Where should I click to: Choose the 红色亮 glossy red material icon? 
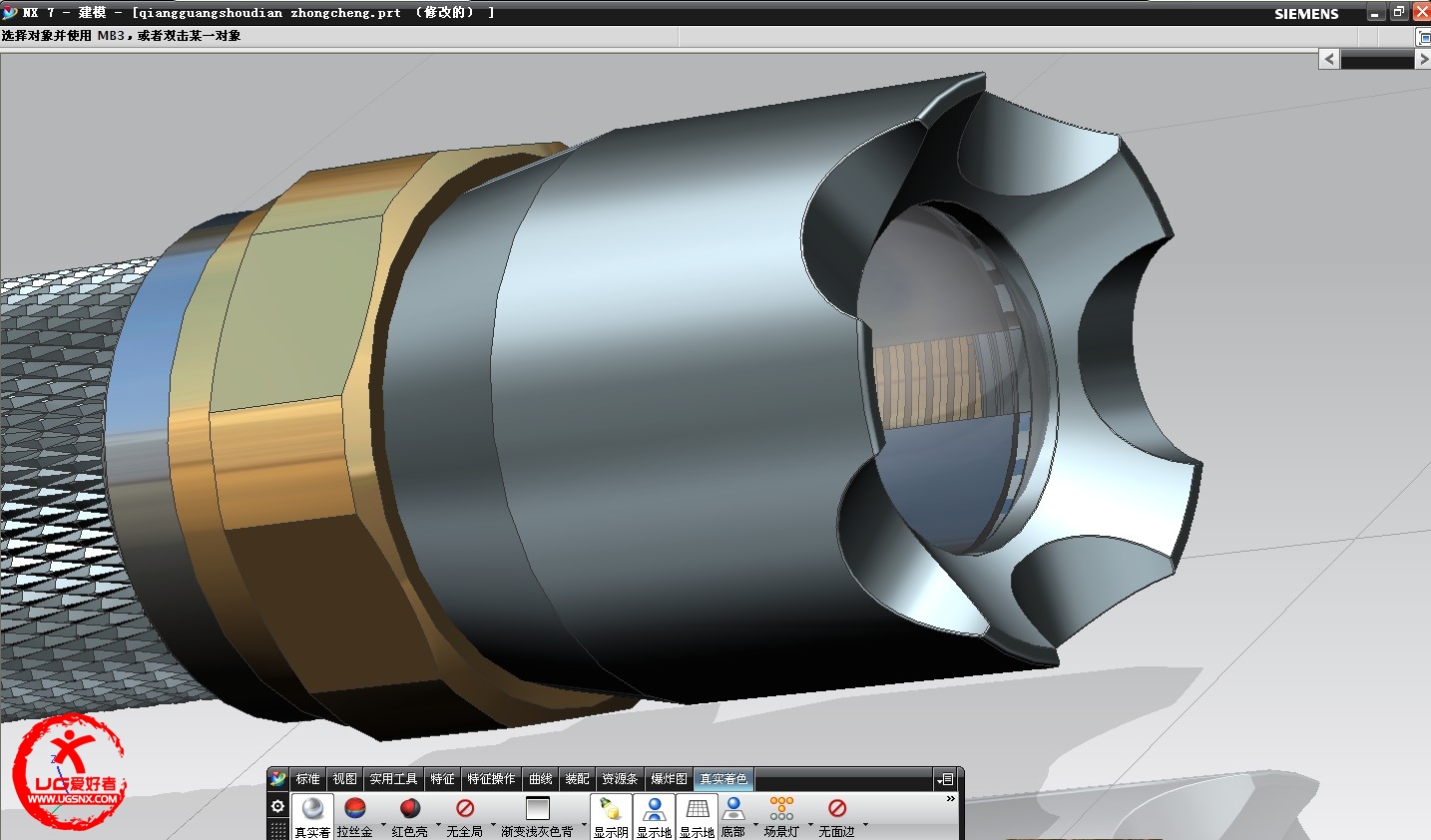pyautogui.click(x=409, y=808)
